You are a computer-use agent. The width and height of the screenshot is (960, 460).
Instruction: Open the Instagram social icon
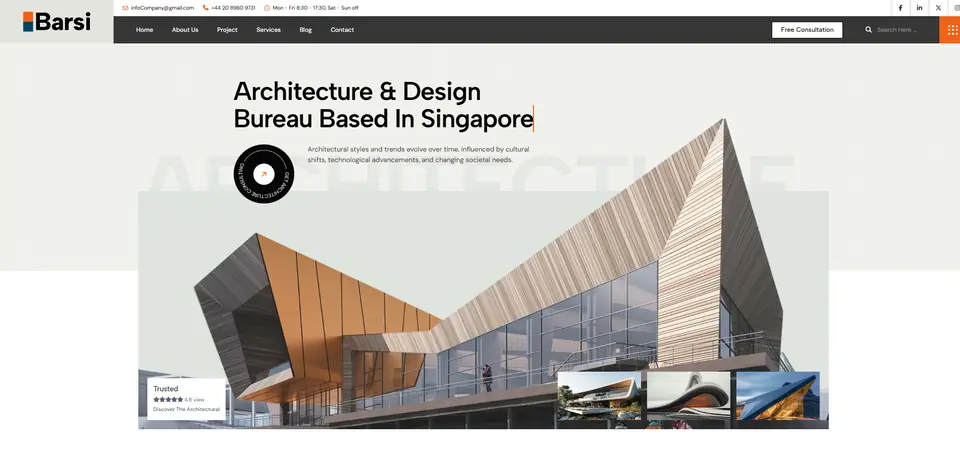click(956, 8)
